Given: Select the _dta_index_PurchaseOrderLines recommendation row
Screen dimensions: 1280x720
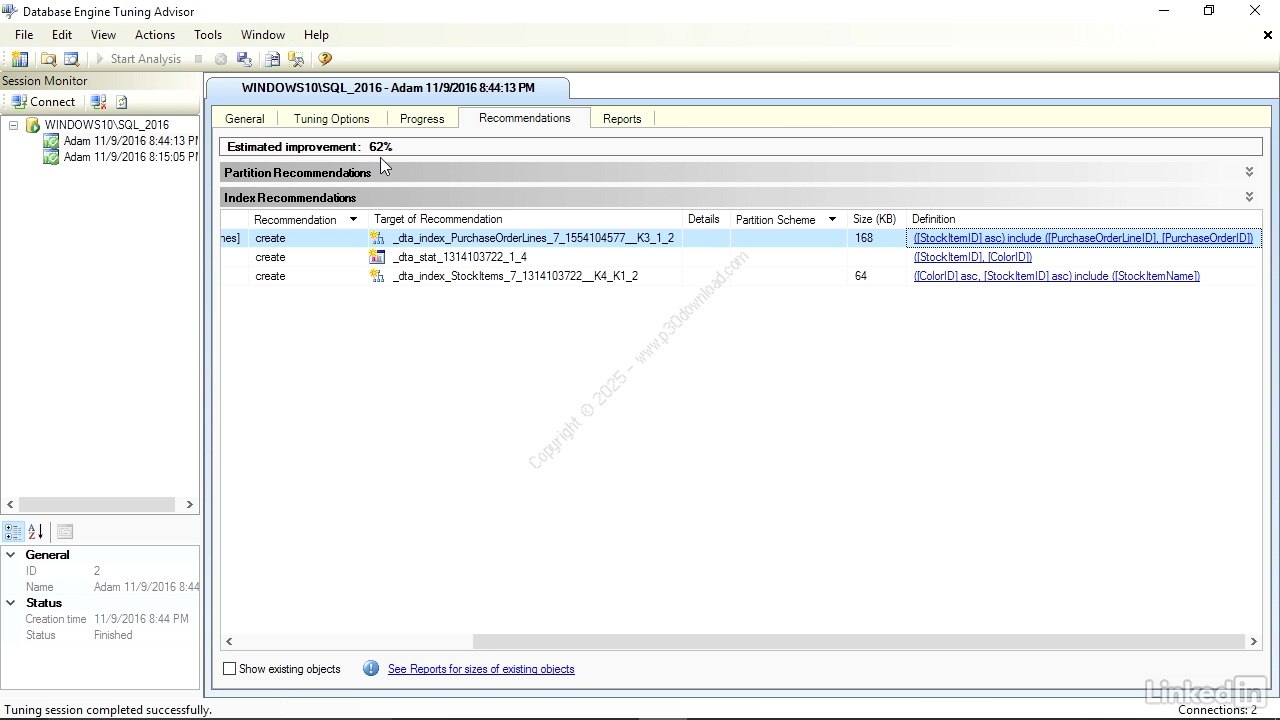Looking at the screenshot, I should click(740, 238).
